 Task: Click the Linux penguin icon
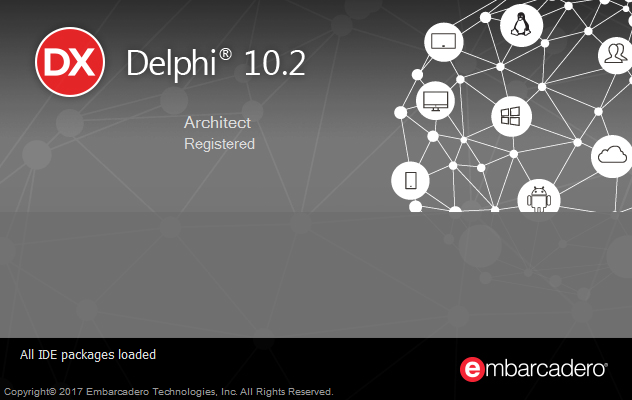[521, 25]
